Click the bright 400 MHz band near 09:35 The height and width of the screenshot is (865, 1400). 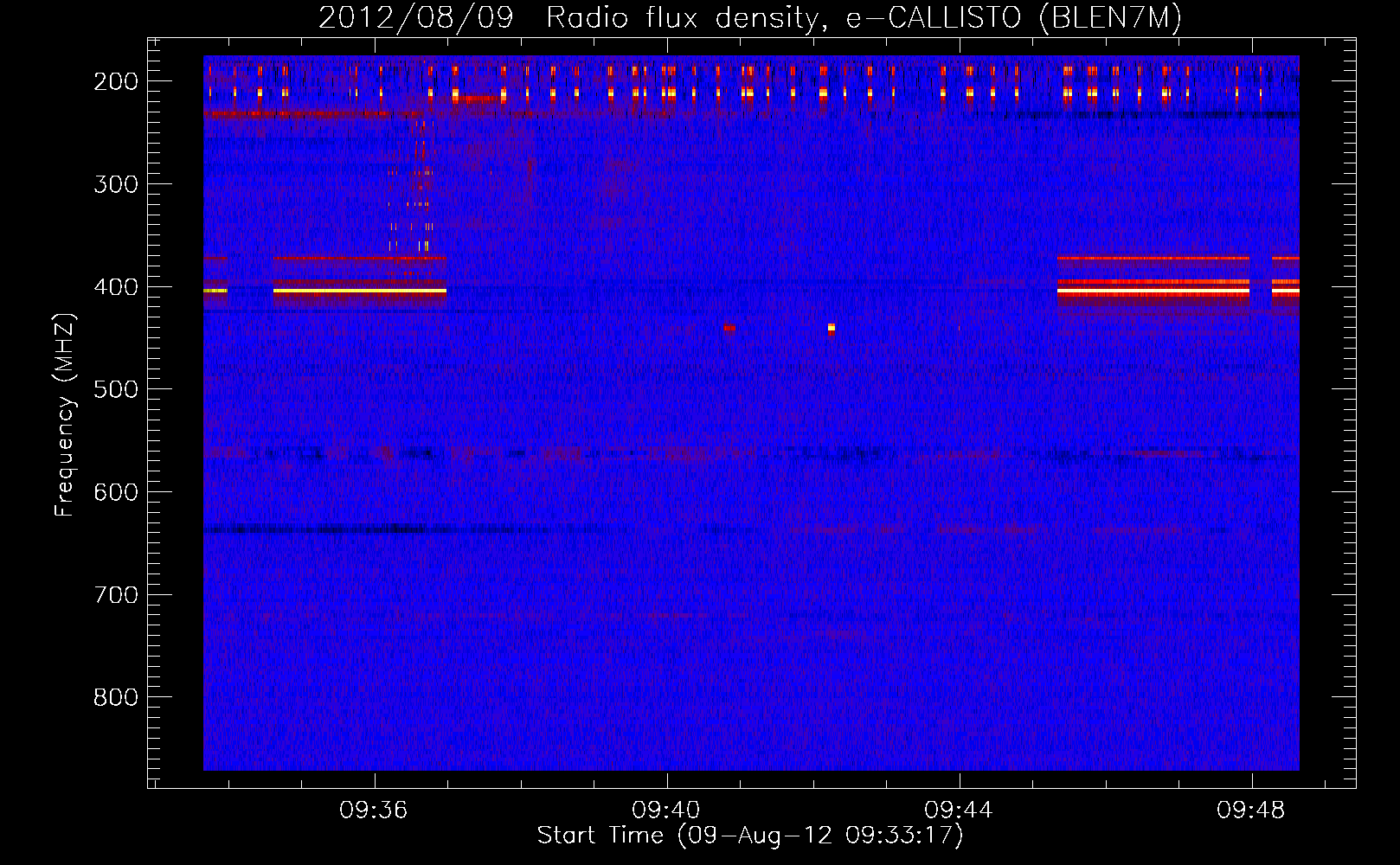point(359,292)
